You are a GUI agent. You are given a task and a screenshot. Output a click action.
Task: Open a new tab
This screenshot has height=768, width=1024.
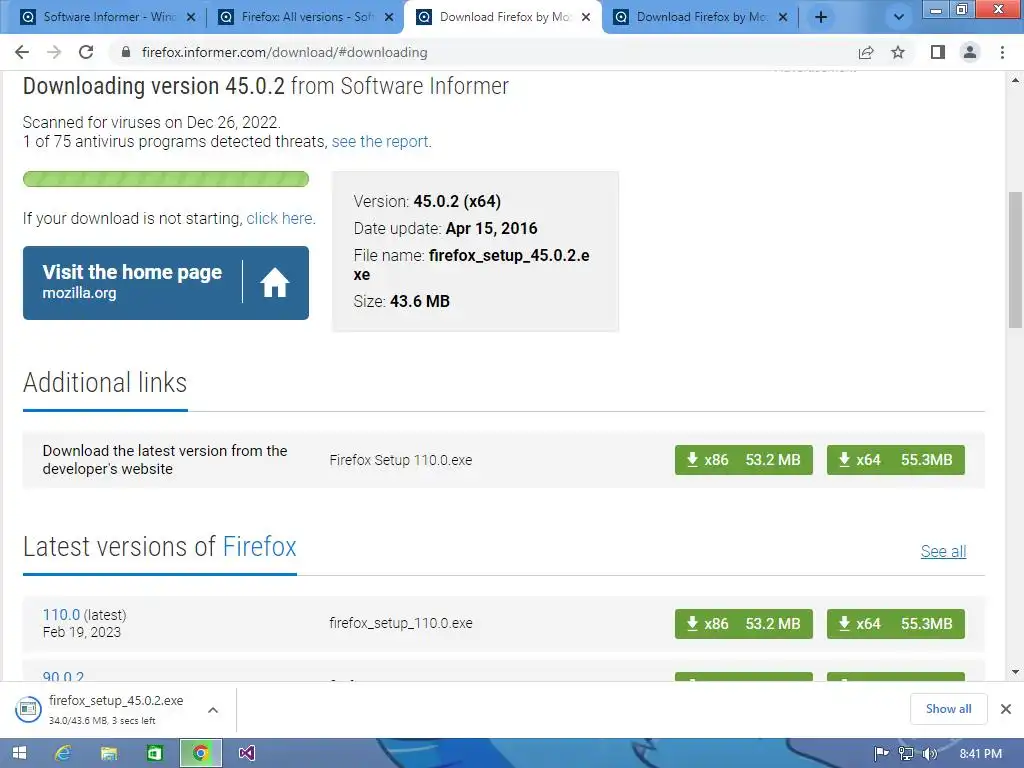click(x=821, y=17)
